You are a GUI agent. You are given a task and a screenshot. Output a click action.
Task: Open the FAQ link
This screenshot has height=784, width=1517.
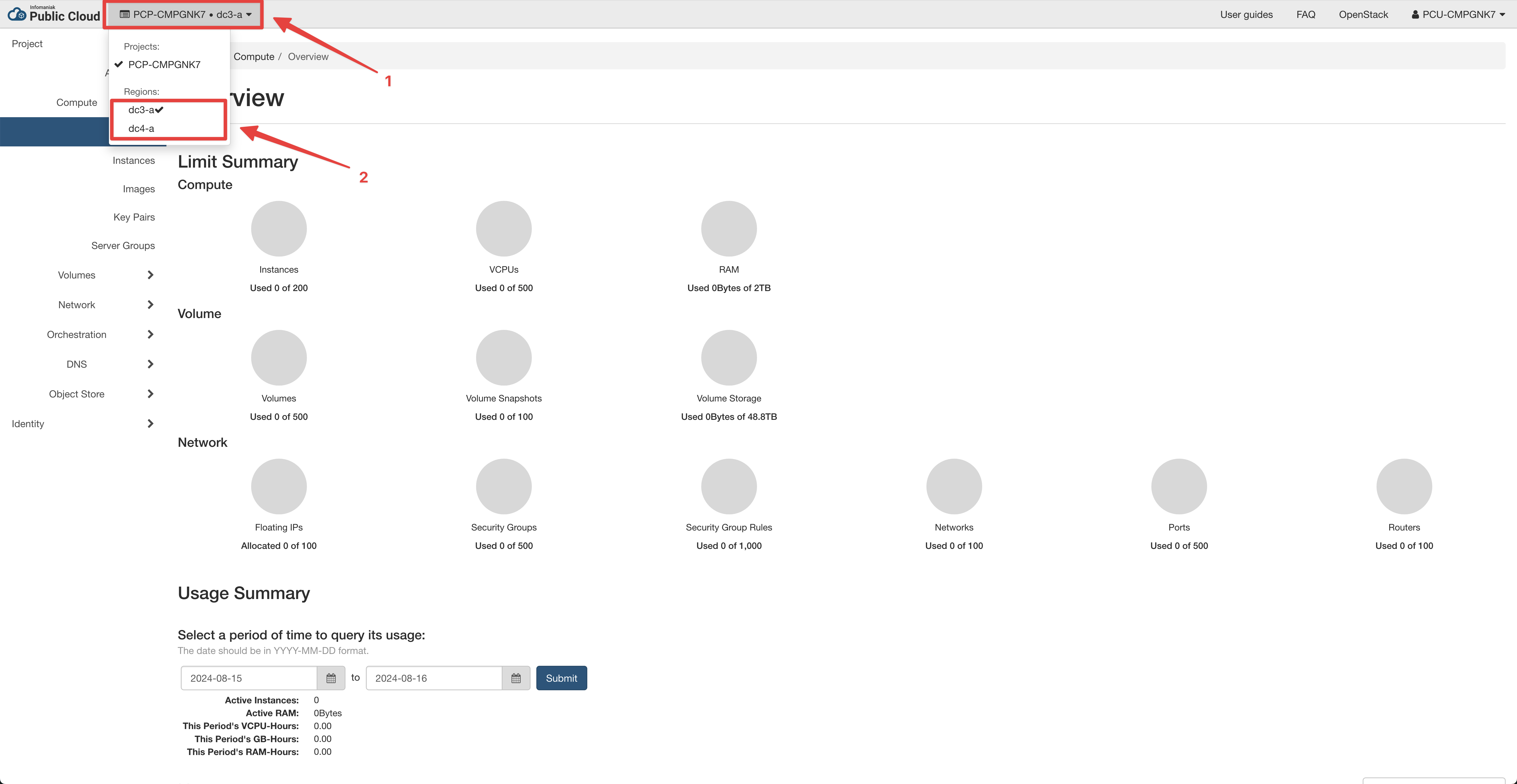tap(1306, 14)
